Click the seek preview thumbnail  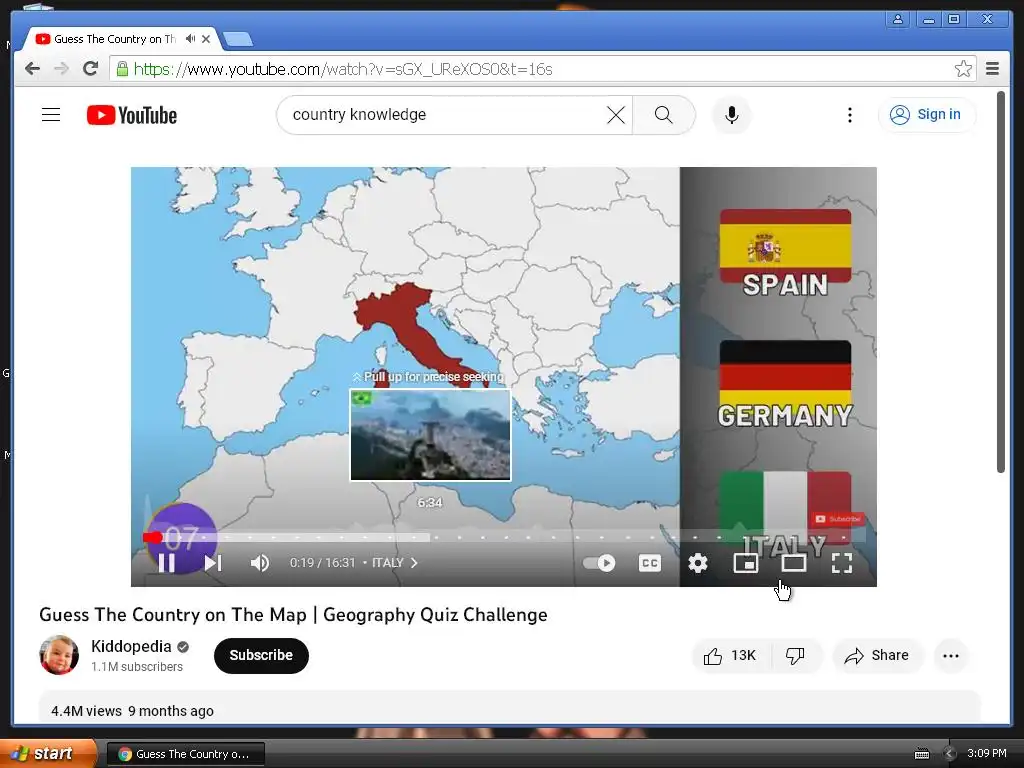click(430, 435)
